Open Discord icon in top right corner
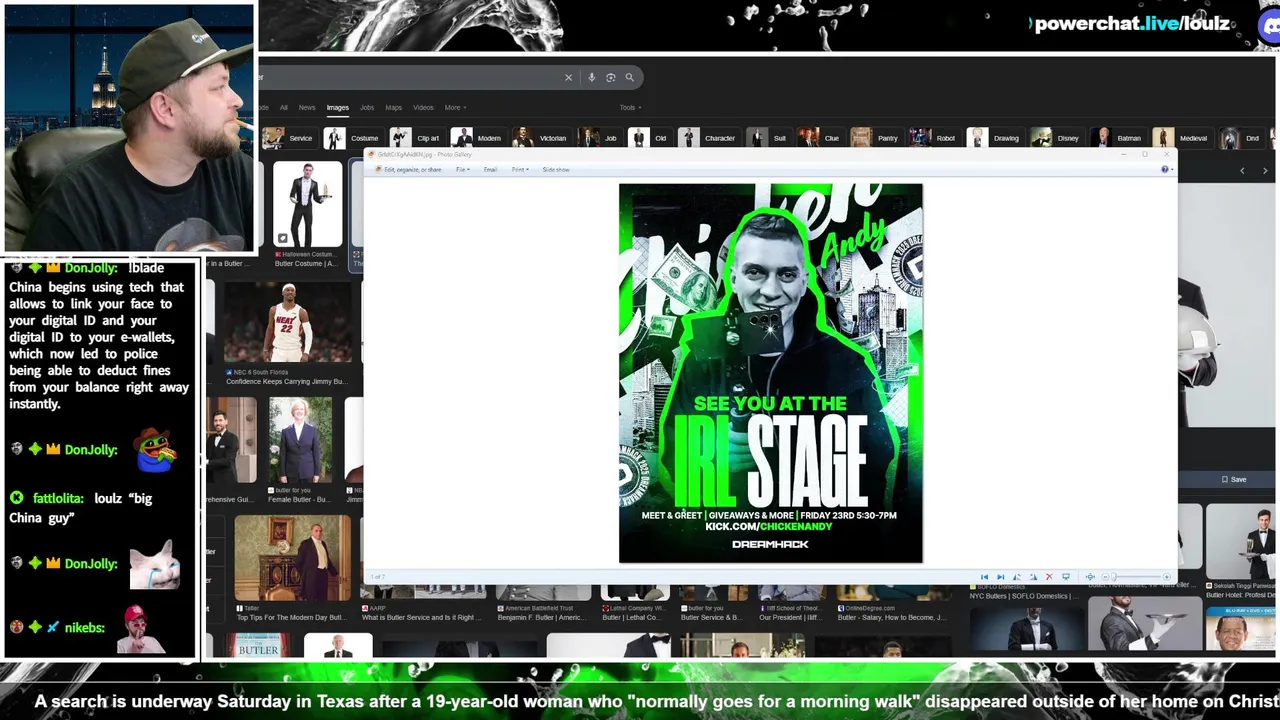This screenshot has height=720, width=1280. (1270, 25)
